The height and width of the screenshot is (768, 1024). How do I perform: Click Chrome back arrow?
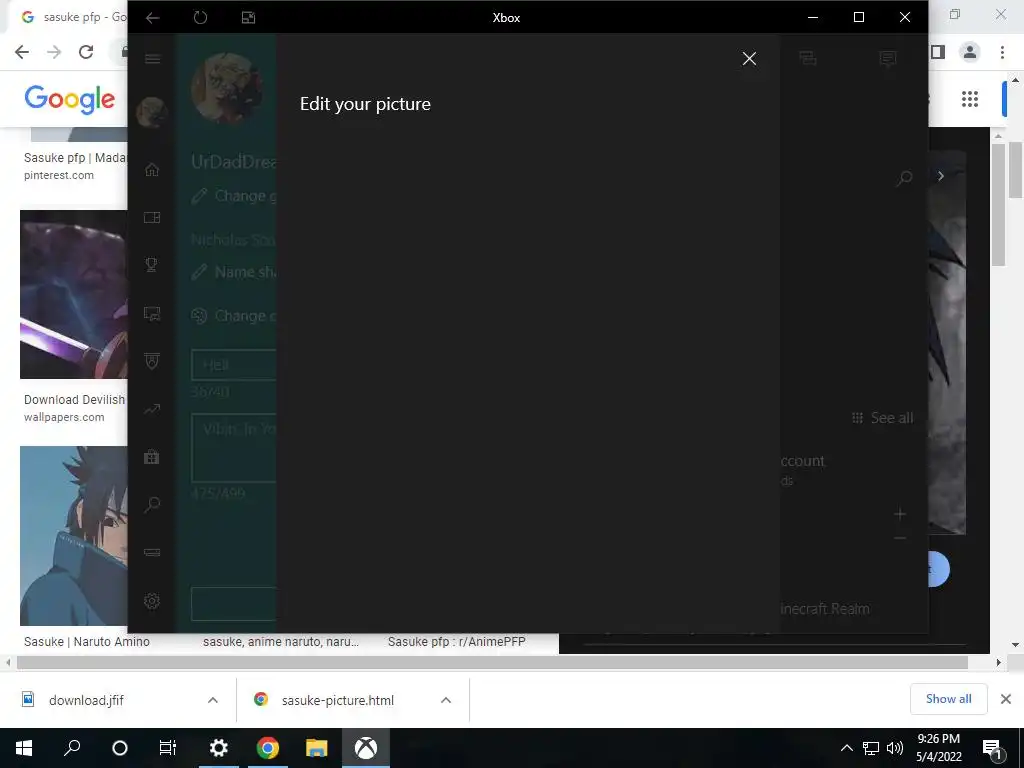coord(22,52)
